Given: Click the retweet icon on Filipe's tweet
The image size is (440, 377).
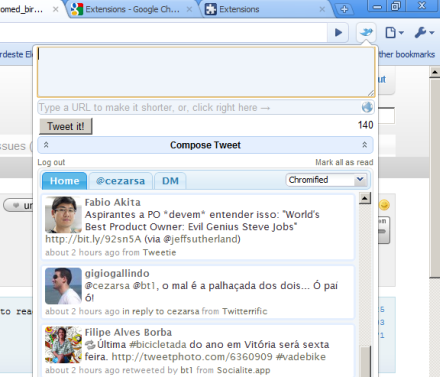Looking at the screenshot, I should tap(90, 344).
